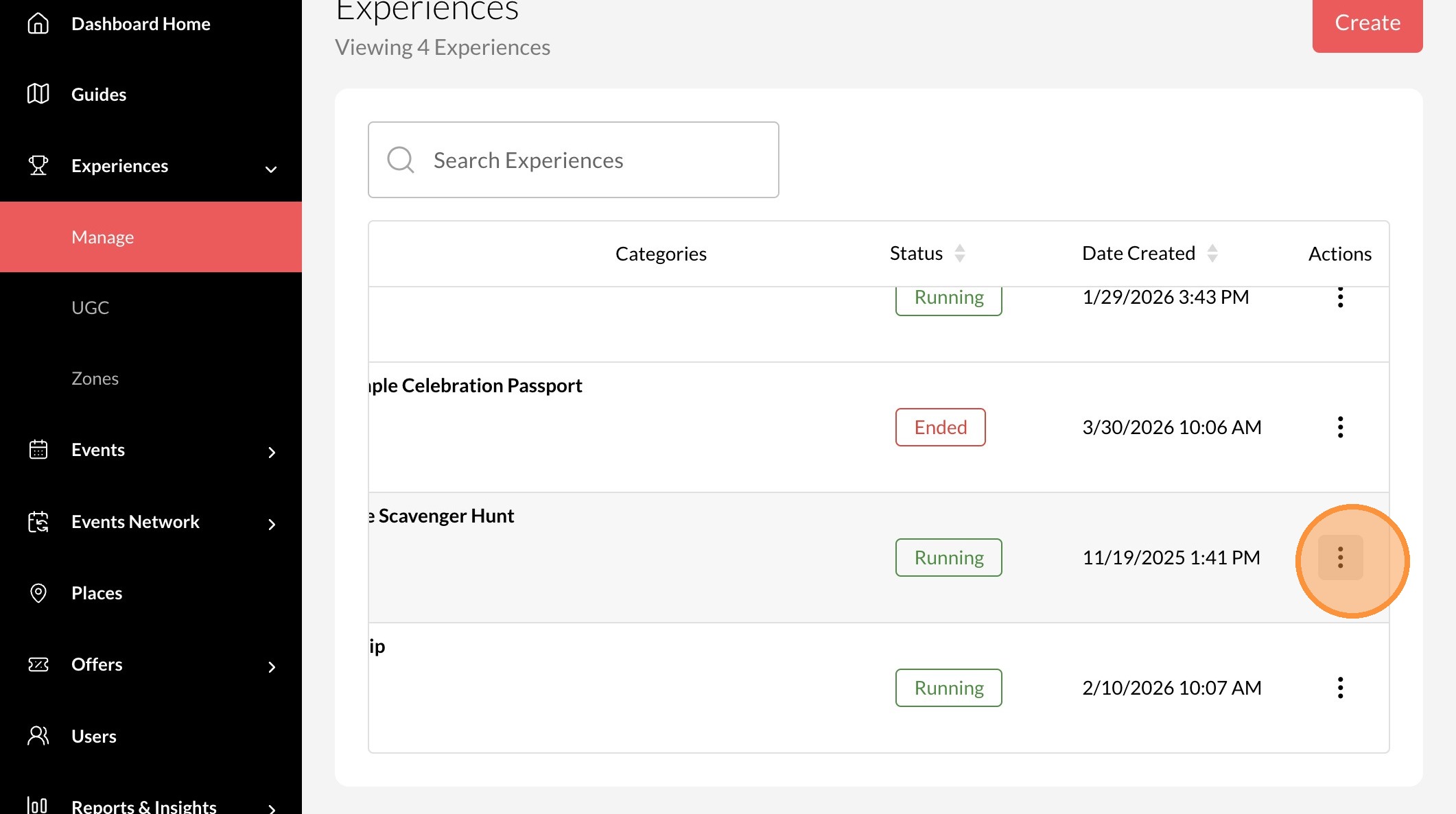
Task: Click the Offers ticket icon
Action: pos(38,665)
